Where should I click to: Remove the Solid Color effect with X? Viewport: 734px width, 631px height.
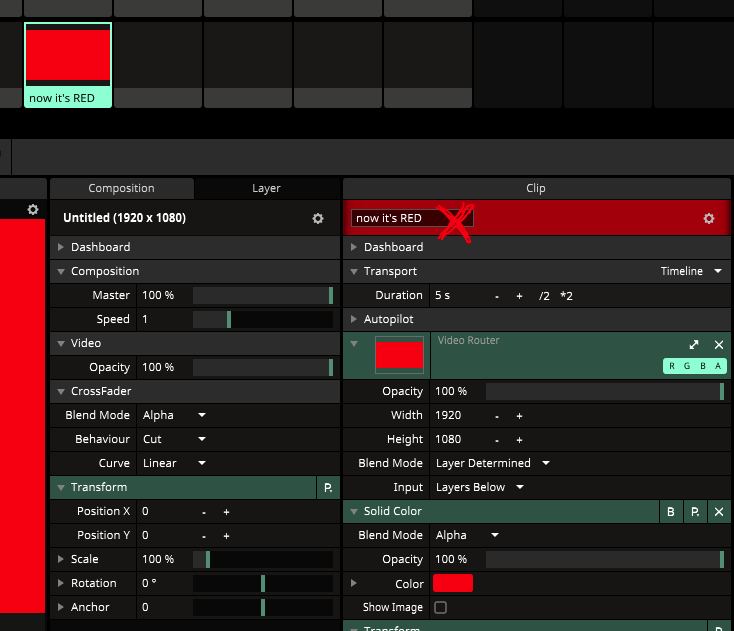718,511
